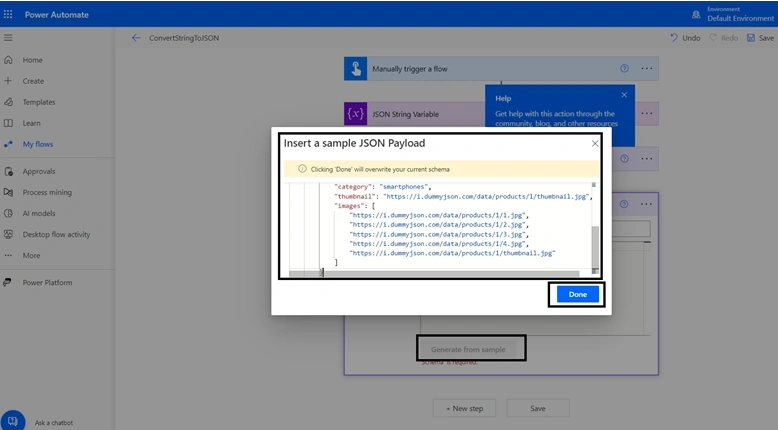
Task: Open Create in the sidebar
Action: pos(33,81)
